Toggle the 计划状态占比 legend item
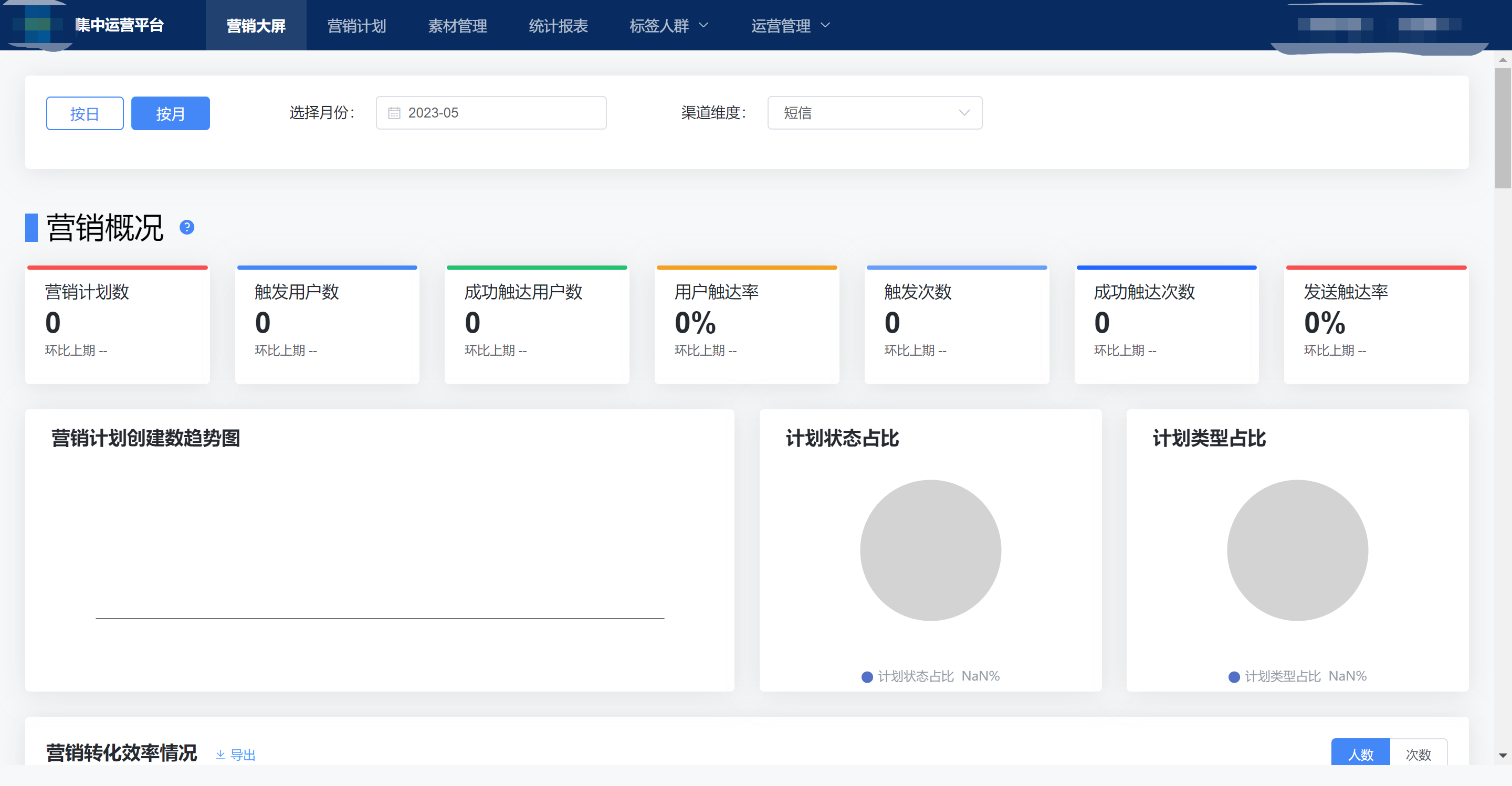The image size is (1512, 786). point(930,676)
